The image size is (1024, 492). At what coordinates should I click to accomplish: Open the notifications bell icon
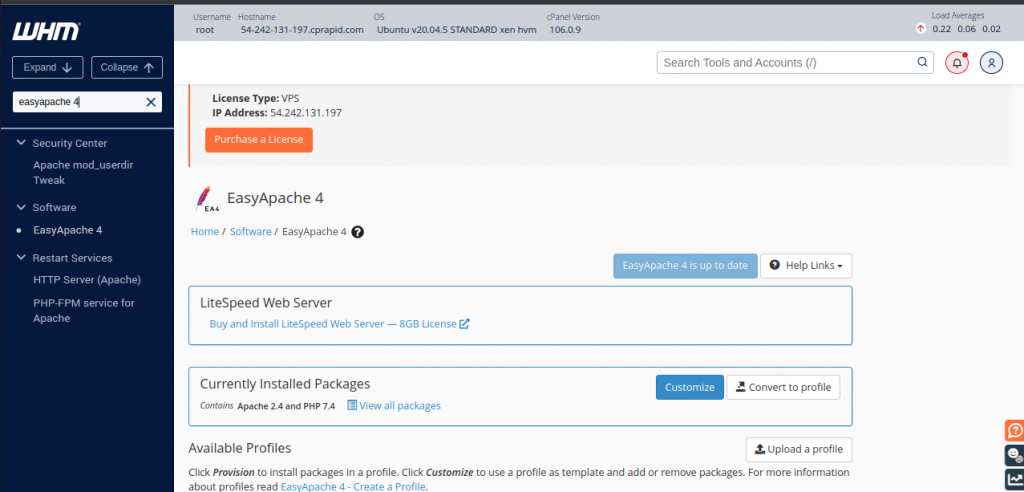[957, 63]
